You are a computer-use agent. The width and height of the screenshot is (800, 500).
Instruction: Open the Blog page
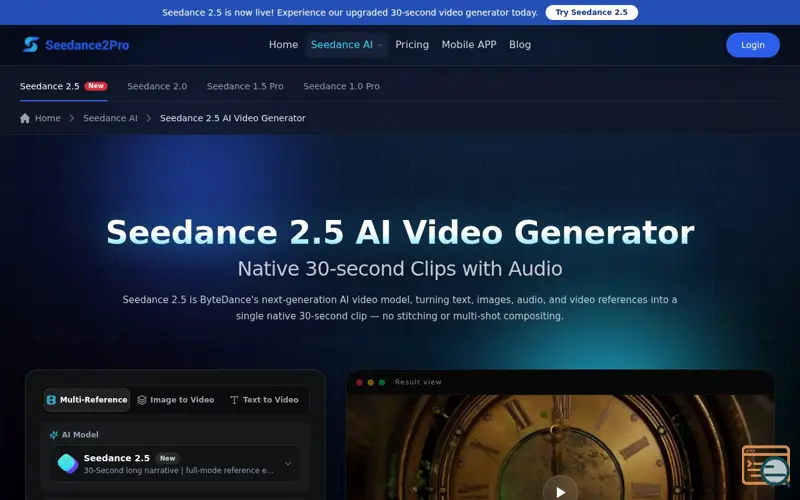[520, 45]
